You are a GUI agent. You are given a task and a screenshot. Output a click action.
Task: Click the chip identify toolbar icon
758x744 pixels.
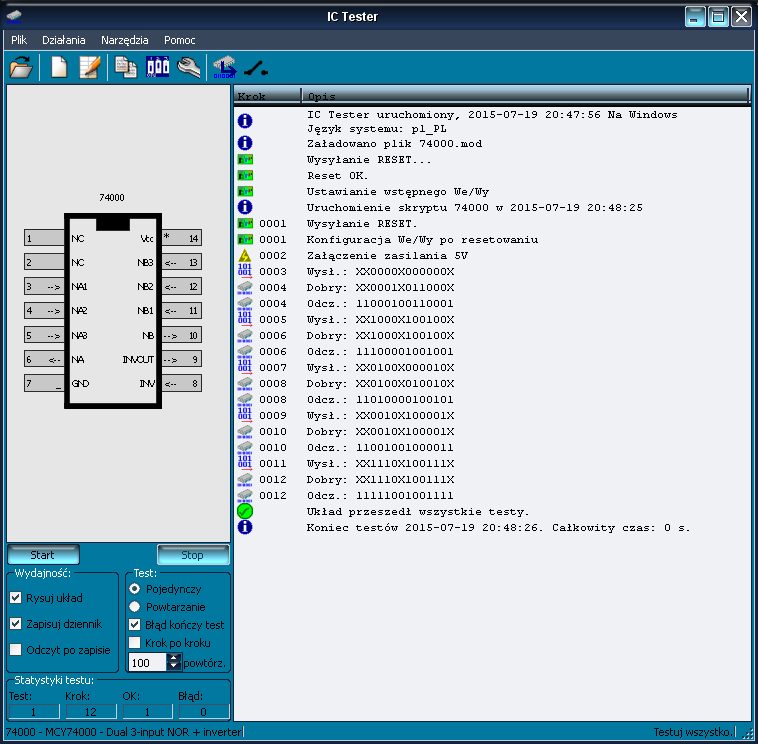224,68
